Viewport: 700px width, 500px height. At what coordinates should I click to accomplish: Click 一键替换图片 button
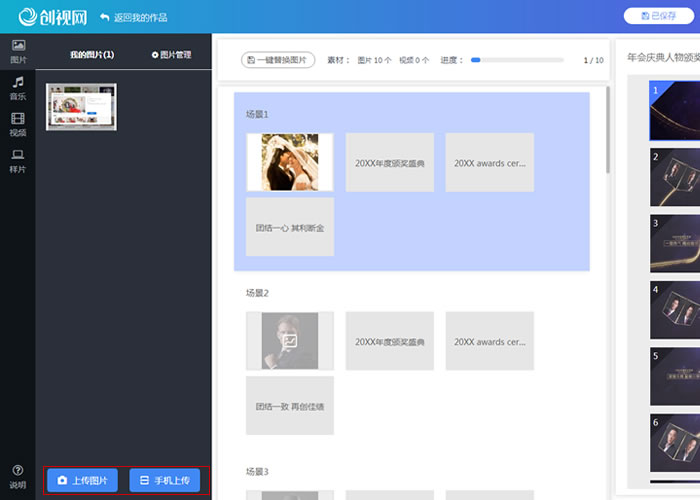click(278, 60)
